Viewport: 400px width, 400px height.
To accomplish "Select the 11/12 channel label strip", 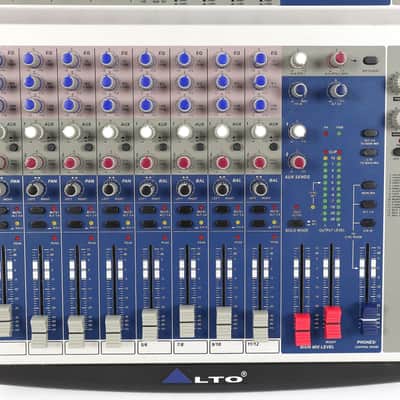I will tap(263, 346).
